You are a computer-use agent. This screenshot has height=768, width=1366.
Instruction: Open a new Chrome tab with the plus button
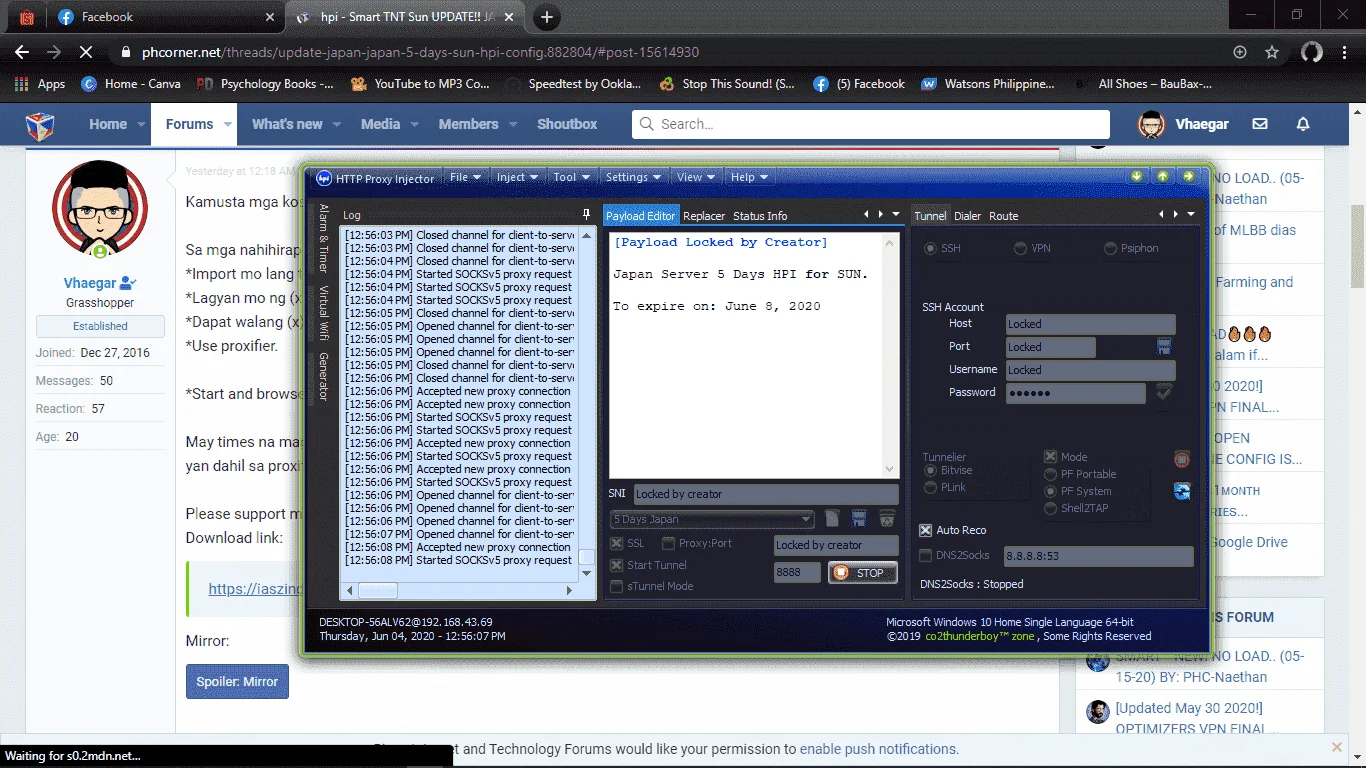coord(546,17)
